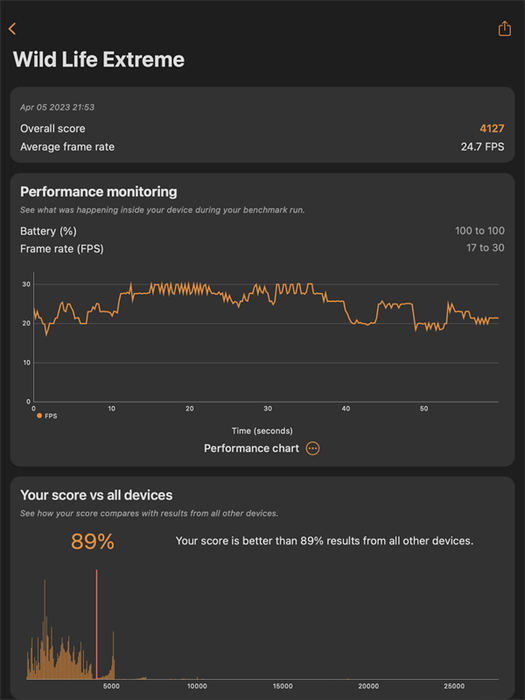Click the 5000 label on histogram axis

(111, 686)
